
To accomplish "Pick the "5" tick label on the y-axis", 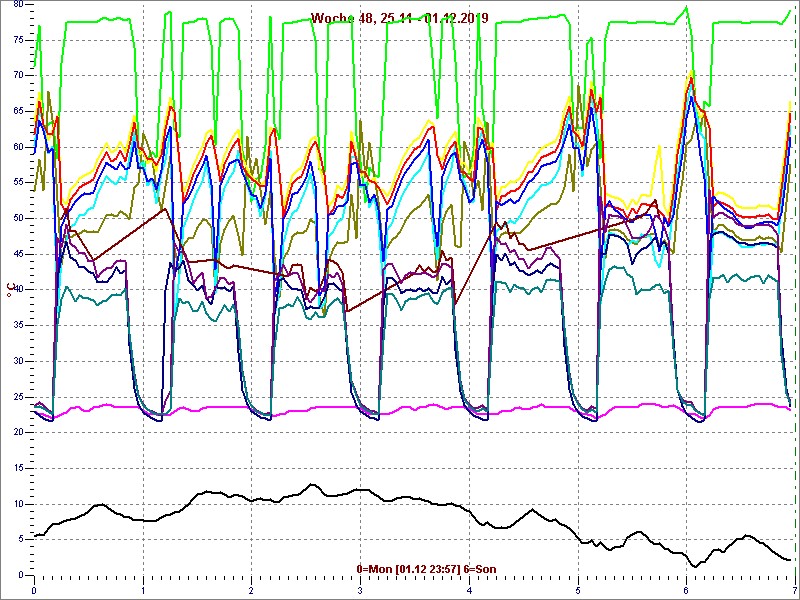I will pyautogui.click(x=21, y=540).
